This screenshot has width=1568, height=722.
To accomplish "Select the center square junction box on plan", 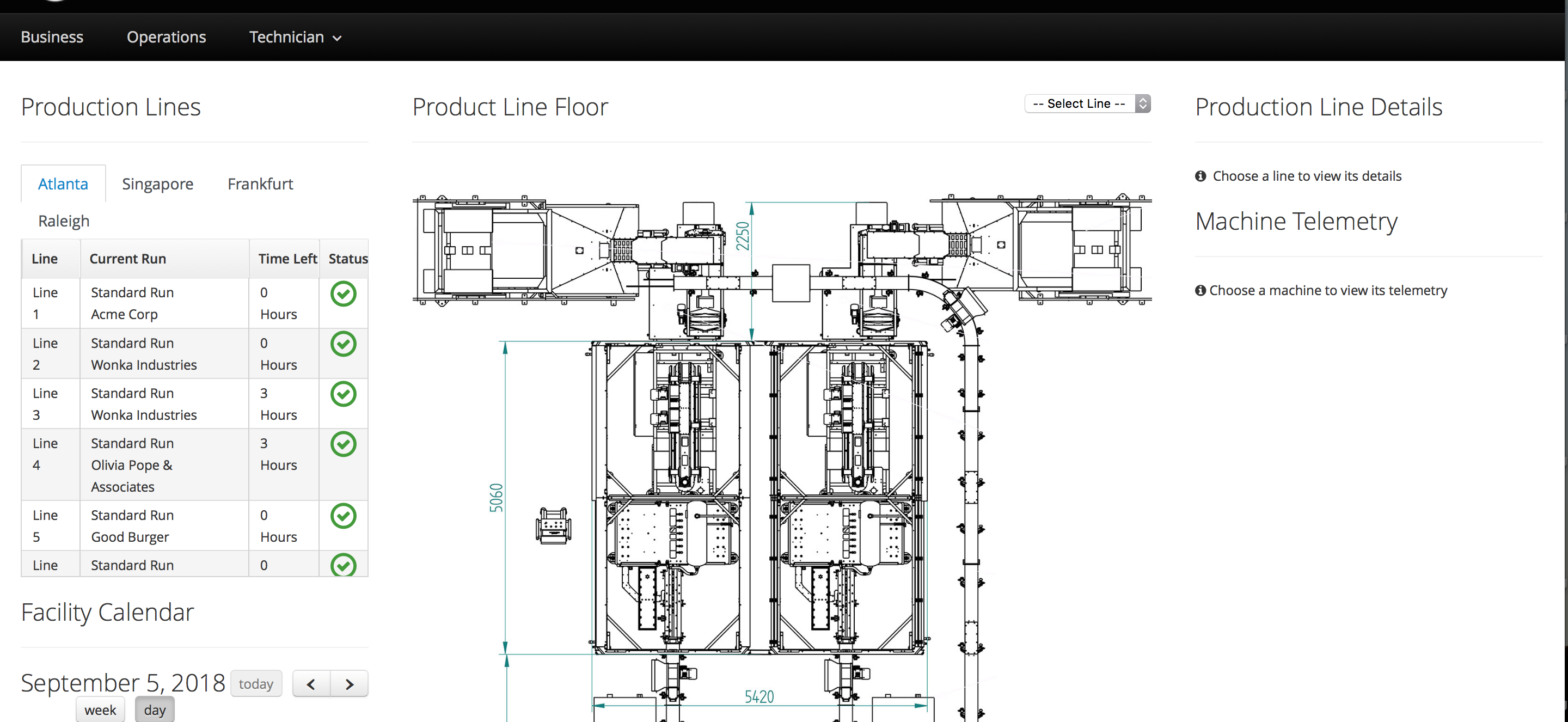I will pyautogui.click(x=791, y=283).
